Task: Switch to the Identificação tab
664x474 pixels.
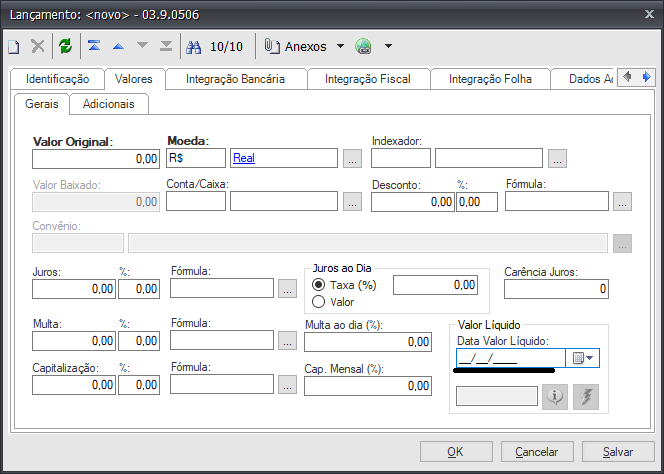Action: pyautogui.click(x=57, y=79)
